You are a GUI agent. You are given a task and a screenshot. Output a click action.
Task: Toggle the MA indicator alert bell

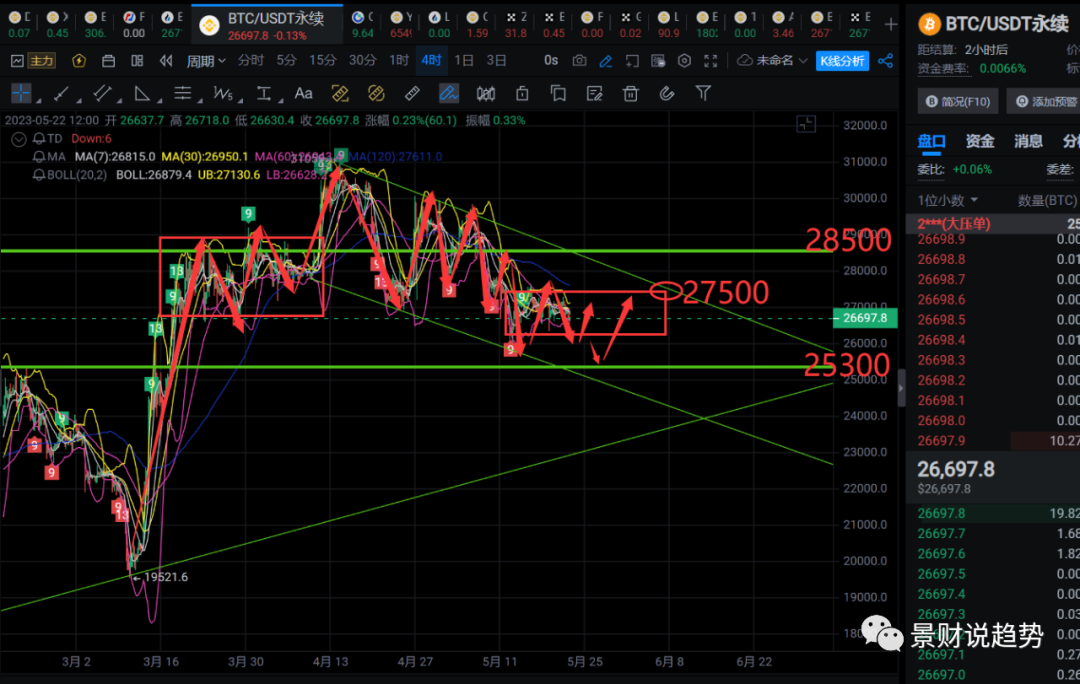point(39,156)
